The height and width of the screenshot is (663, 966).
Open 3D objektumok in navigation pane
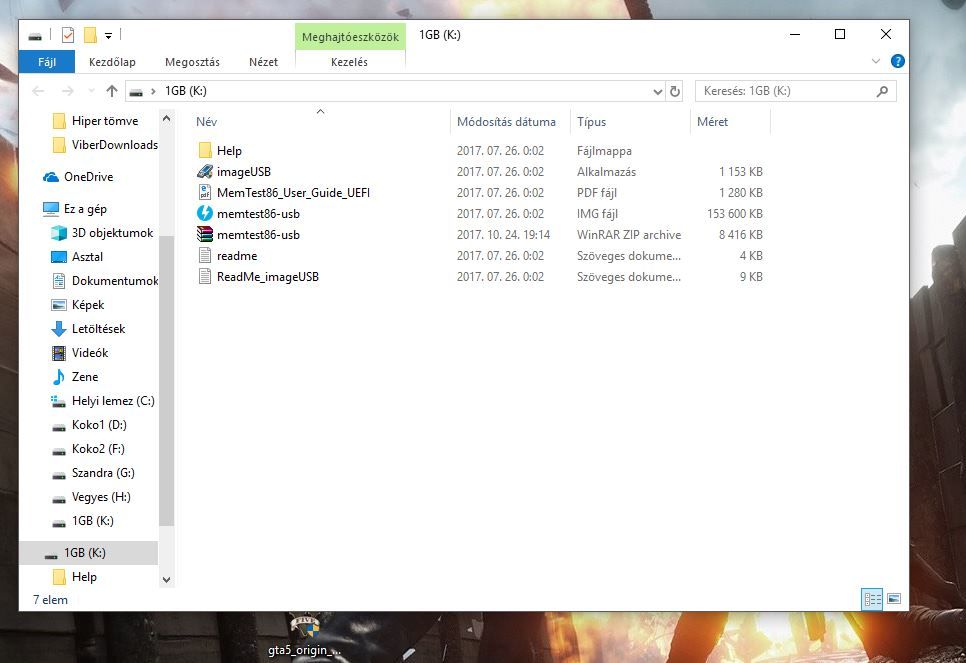tap(112, 233)
